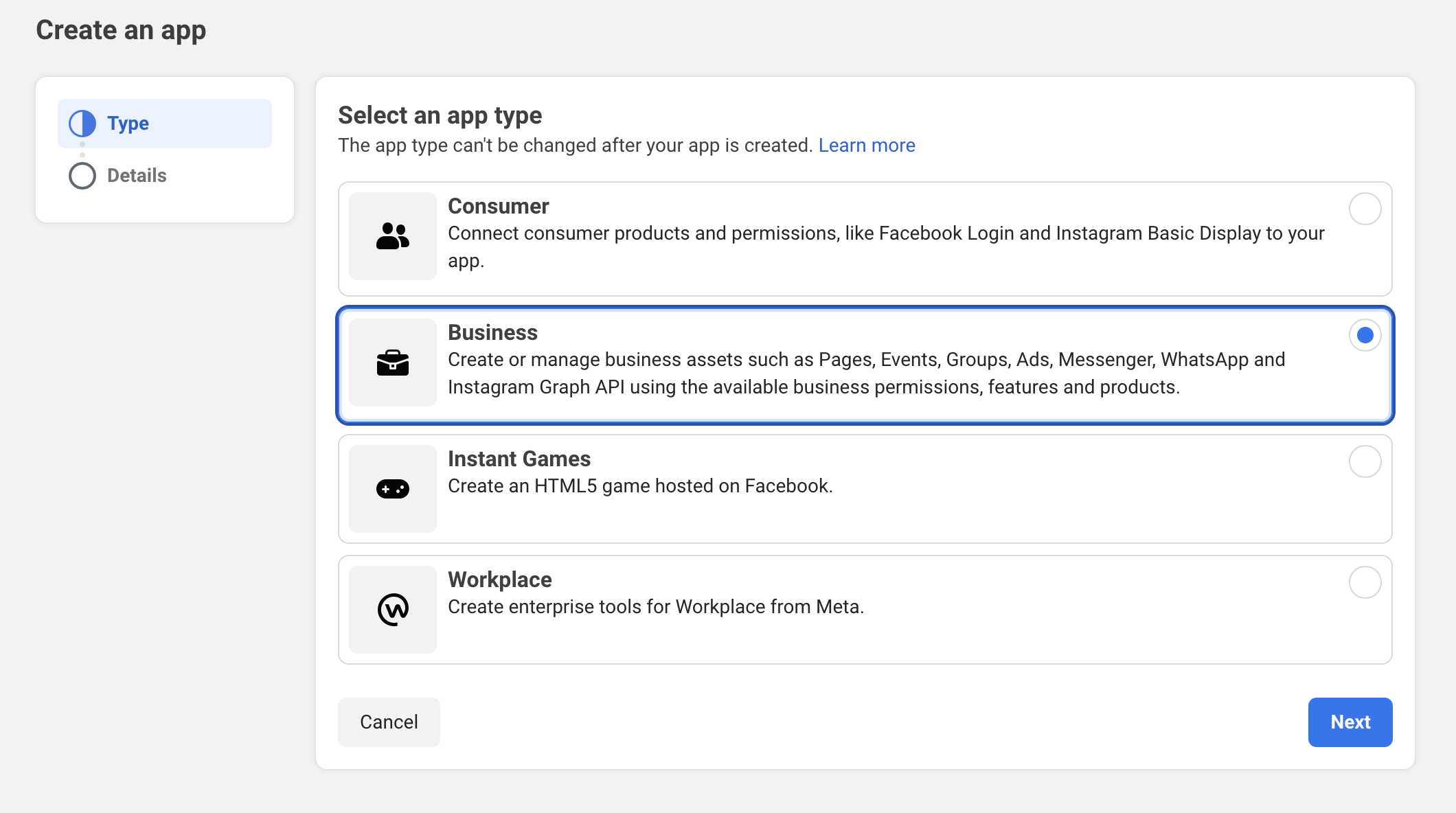Click the Business option description text
The image size is (1456, 813).
pyautogui.click(x=865, y=374)
